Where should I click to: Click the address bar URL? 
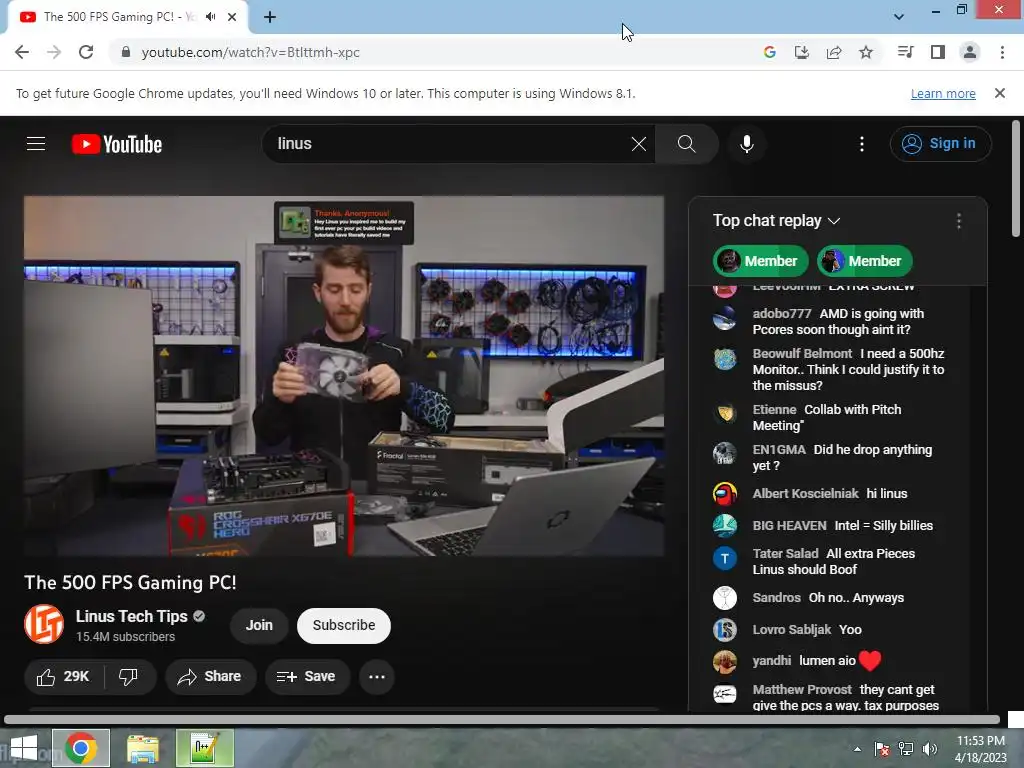[x=251, y=52]
